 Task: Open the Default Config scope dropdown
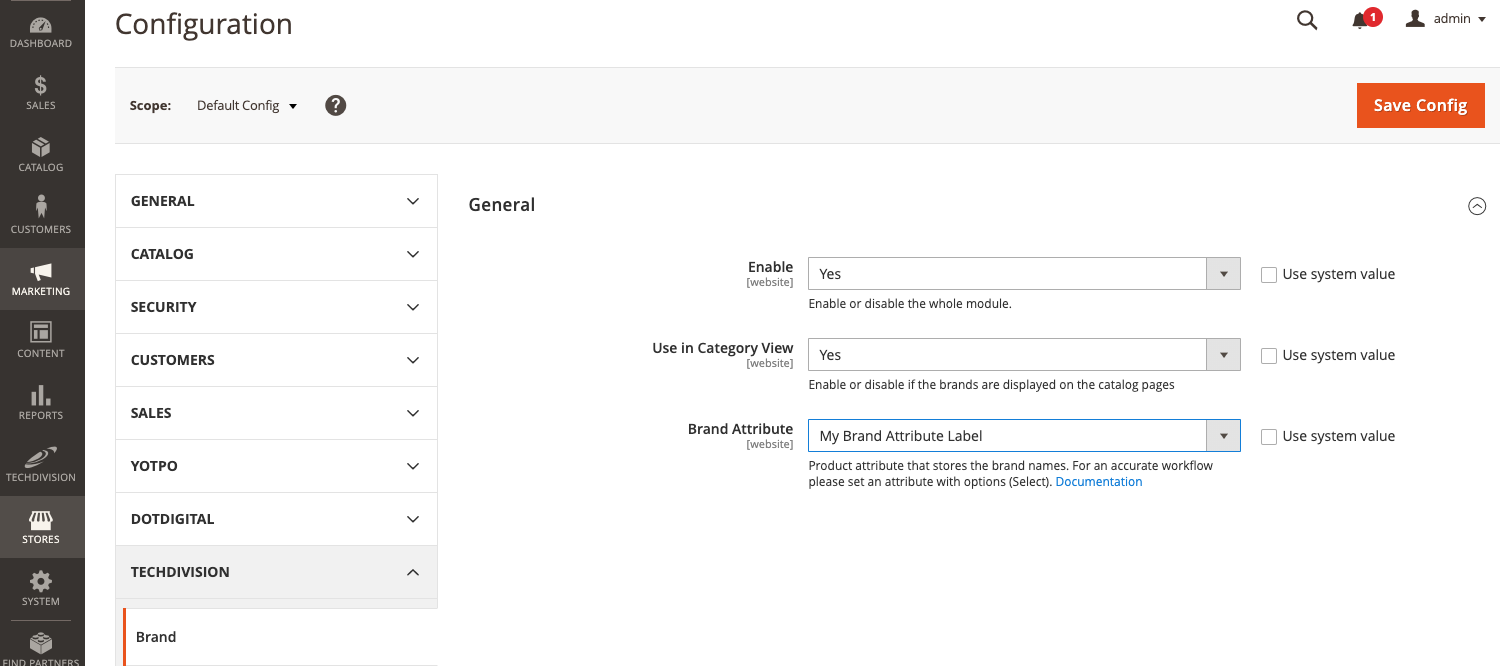tap(247, 105)
